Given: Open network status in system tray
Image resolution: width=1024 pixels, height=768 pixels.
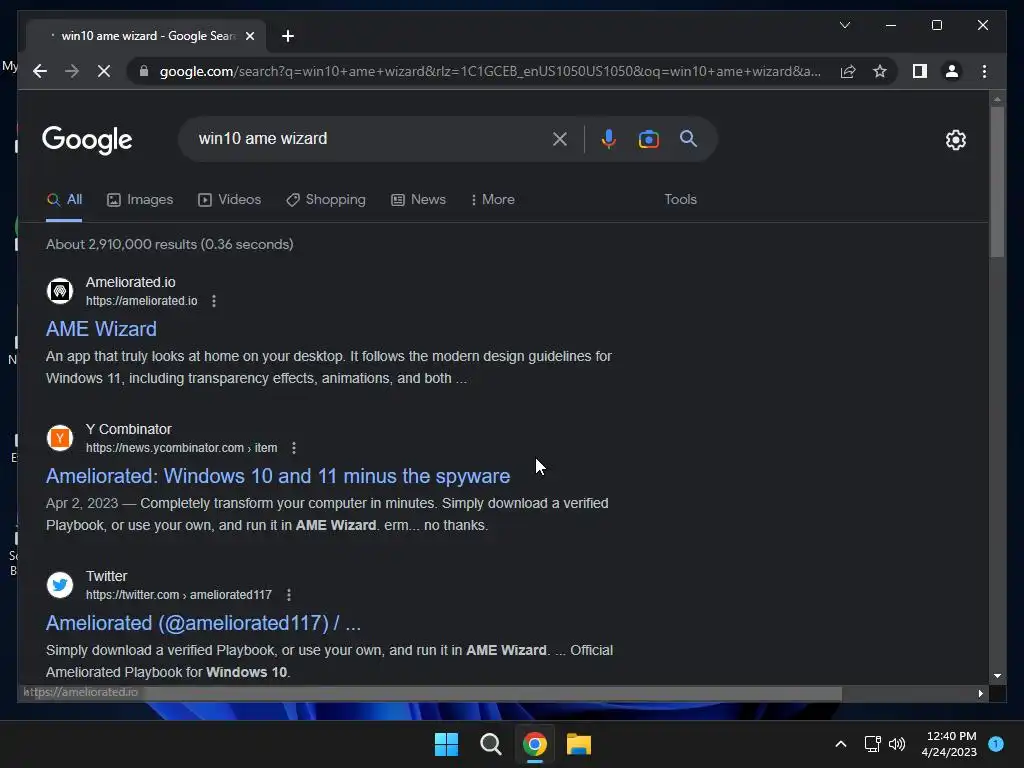Looking at the screenshot, I should (x=872, y=744).
